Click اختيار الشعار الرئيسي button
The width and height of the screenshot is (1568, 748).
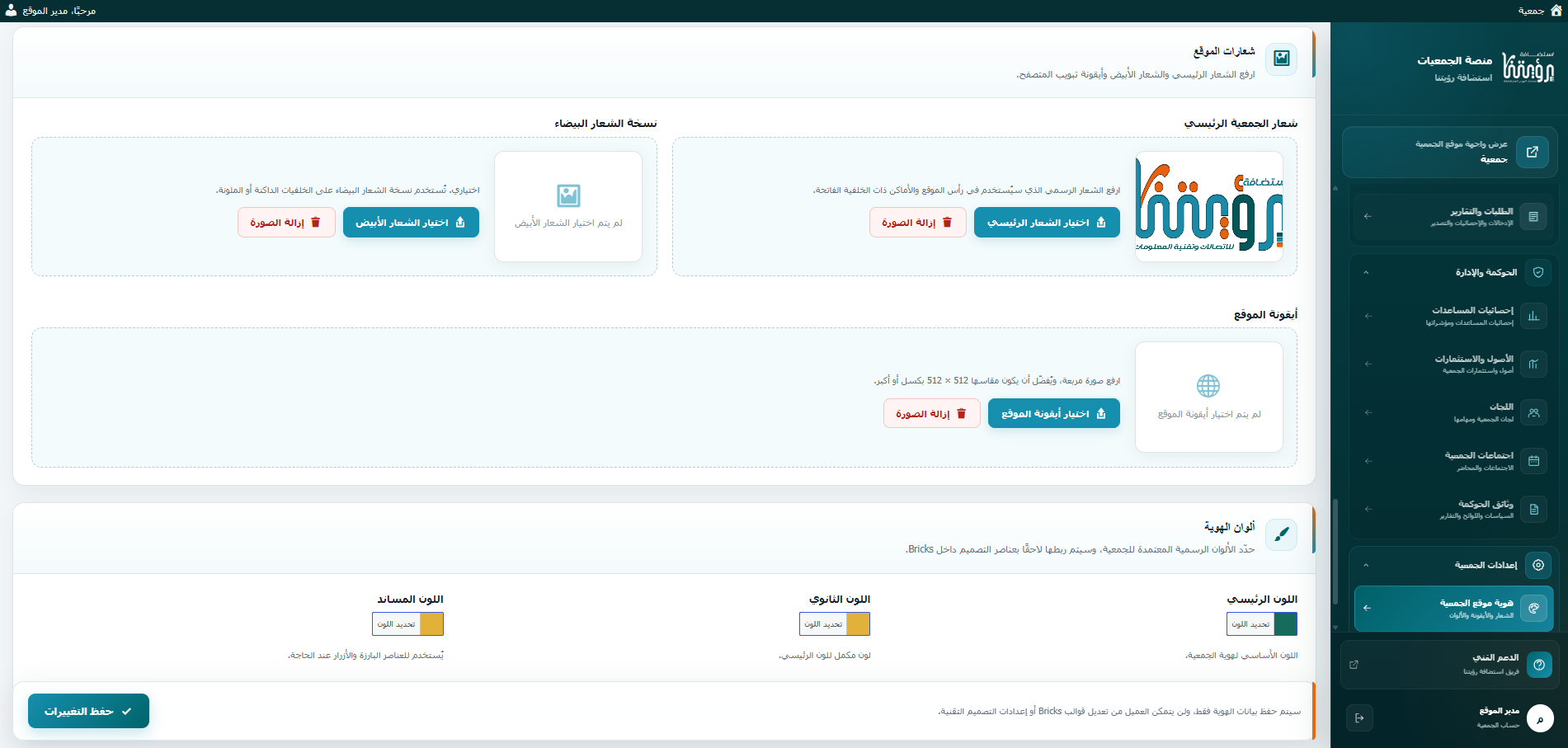click(1047, 223)
